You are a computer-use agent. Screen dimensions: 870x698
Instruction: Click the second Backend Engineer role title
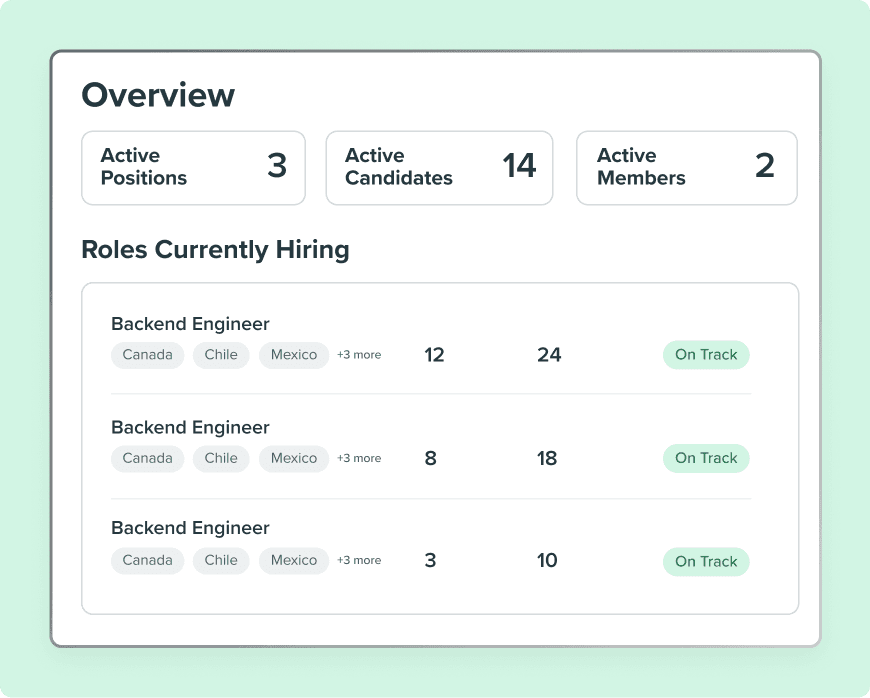point(190,427)
